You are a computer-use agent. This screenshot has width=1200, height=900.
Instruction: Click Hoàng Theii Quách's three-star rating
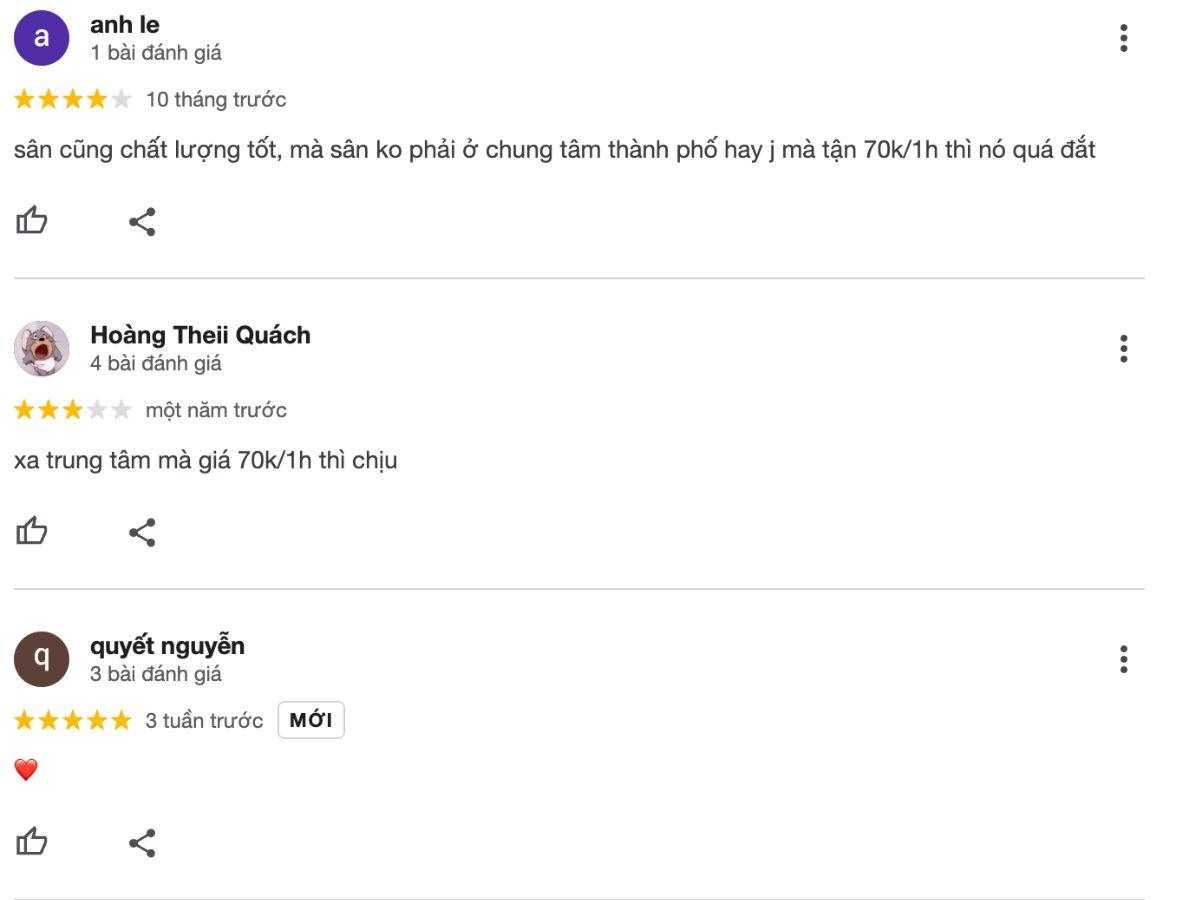tap(72, 410)
